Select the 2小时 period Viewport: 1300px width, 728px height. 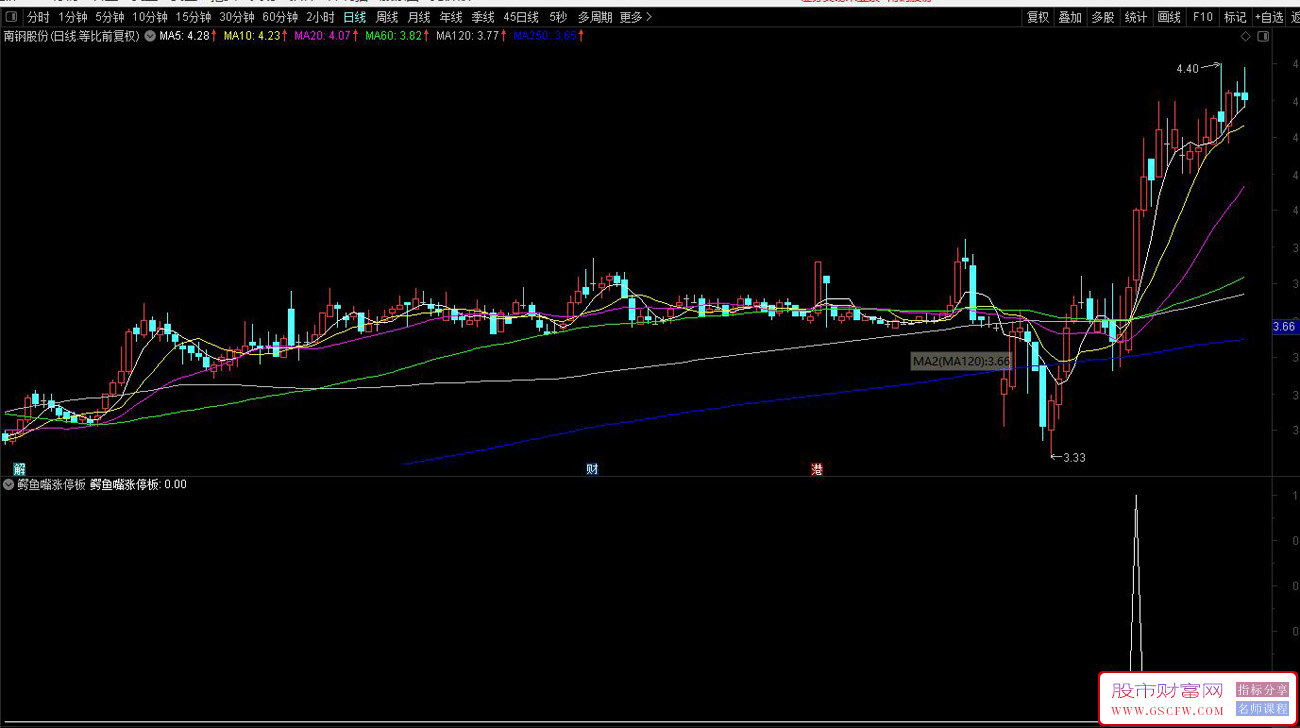pyautogui.click(x=320, y=17)
